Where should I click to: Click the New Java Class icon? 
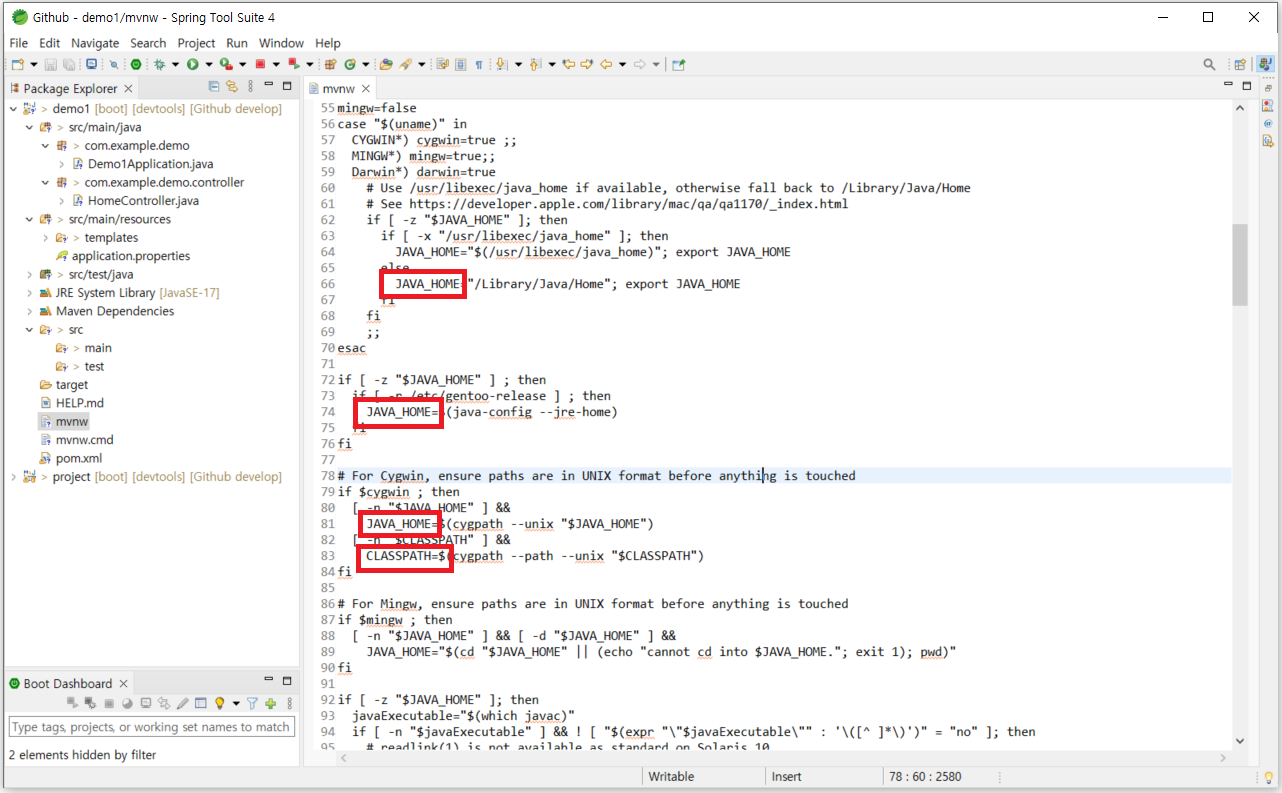(350, 64)
